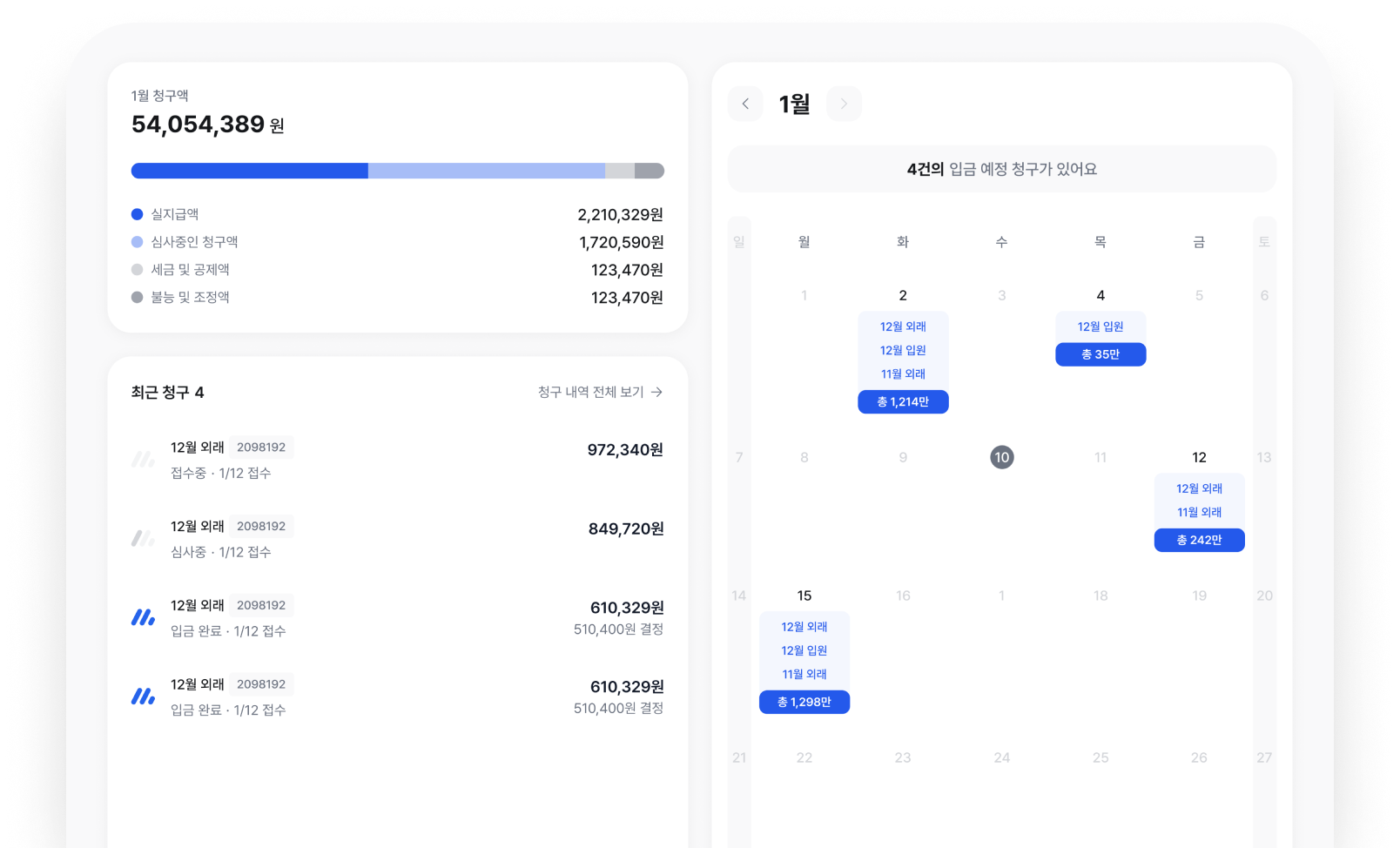
Task: Click 11월 외래 entry on the 2nd
Action: (903, 374)
